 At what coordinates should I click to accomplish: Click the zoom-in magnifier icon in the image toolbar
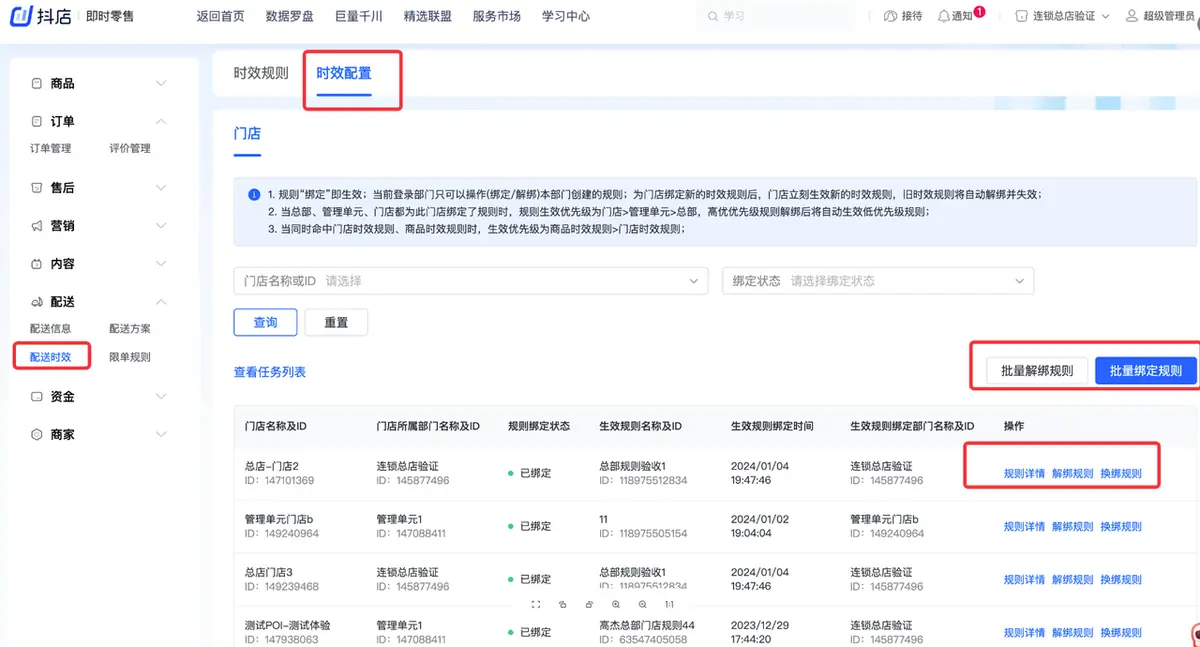click(x=616, y=604)
